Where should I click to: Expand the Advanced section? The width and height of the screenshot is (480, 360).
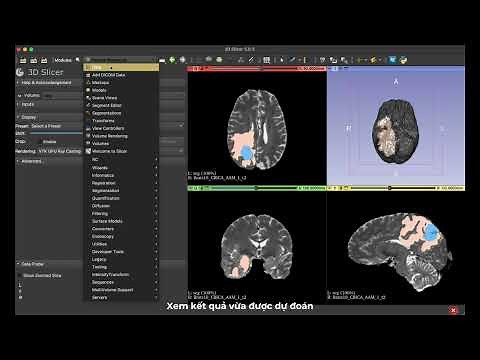tap(48, 161)
